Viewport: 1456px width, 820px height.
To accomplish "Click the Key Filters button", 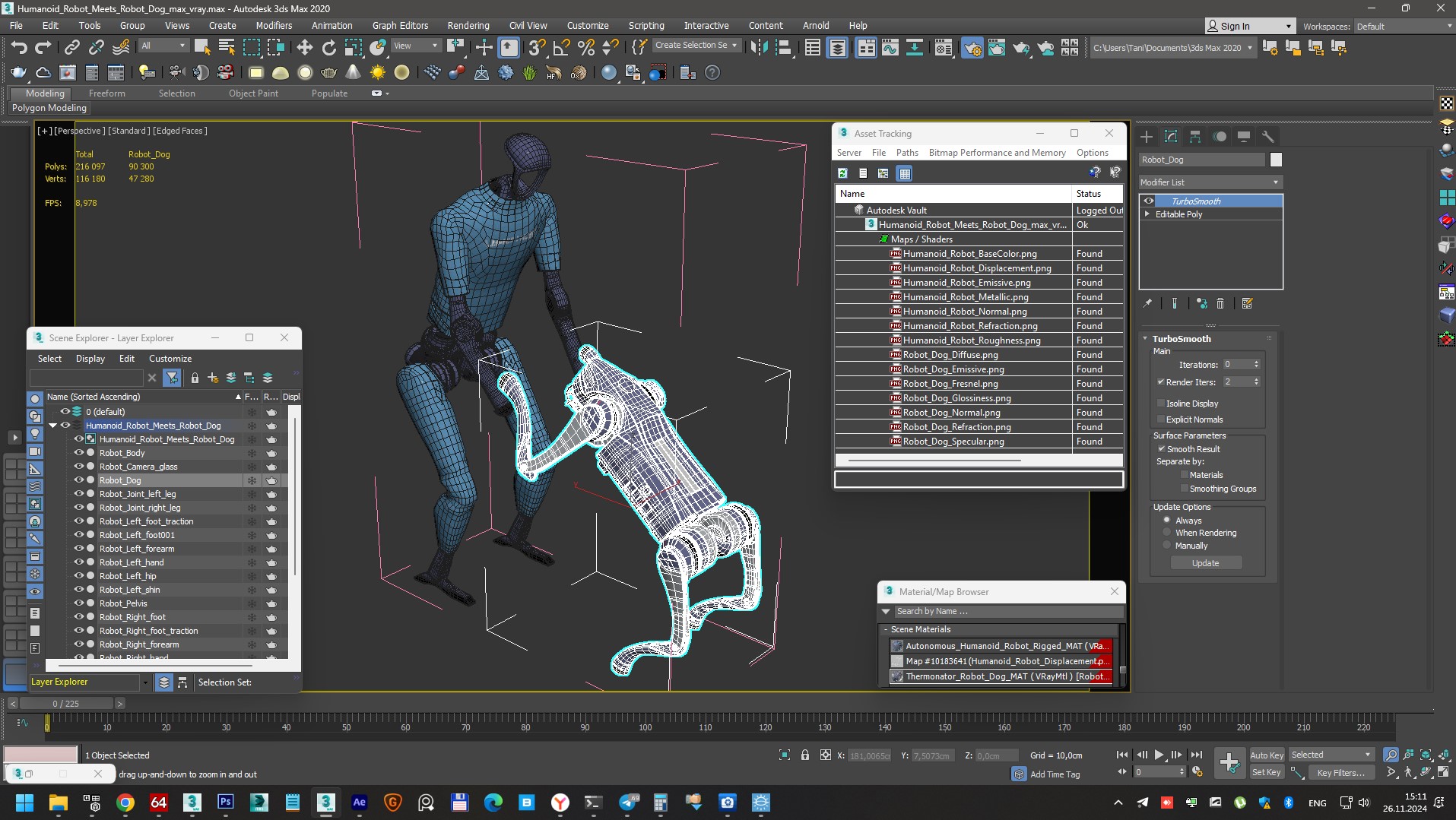I will (x=1340, y=772).
